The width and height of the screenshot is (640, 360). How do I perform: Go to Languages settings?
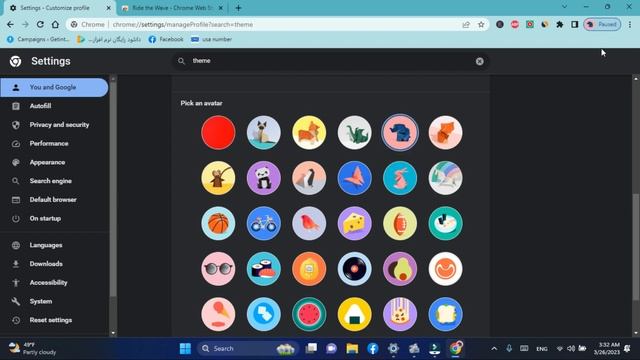pyautogui.click(x=54, y=245)
